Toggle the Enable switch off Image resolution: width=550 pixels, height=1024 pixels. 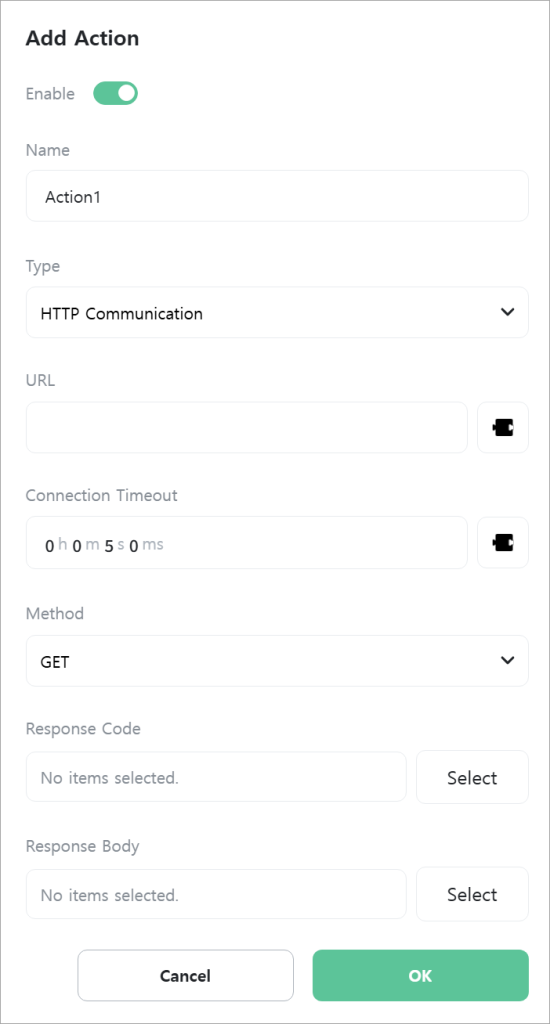click(x=116, y=93)
